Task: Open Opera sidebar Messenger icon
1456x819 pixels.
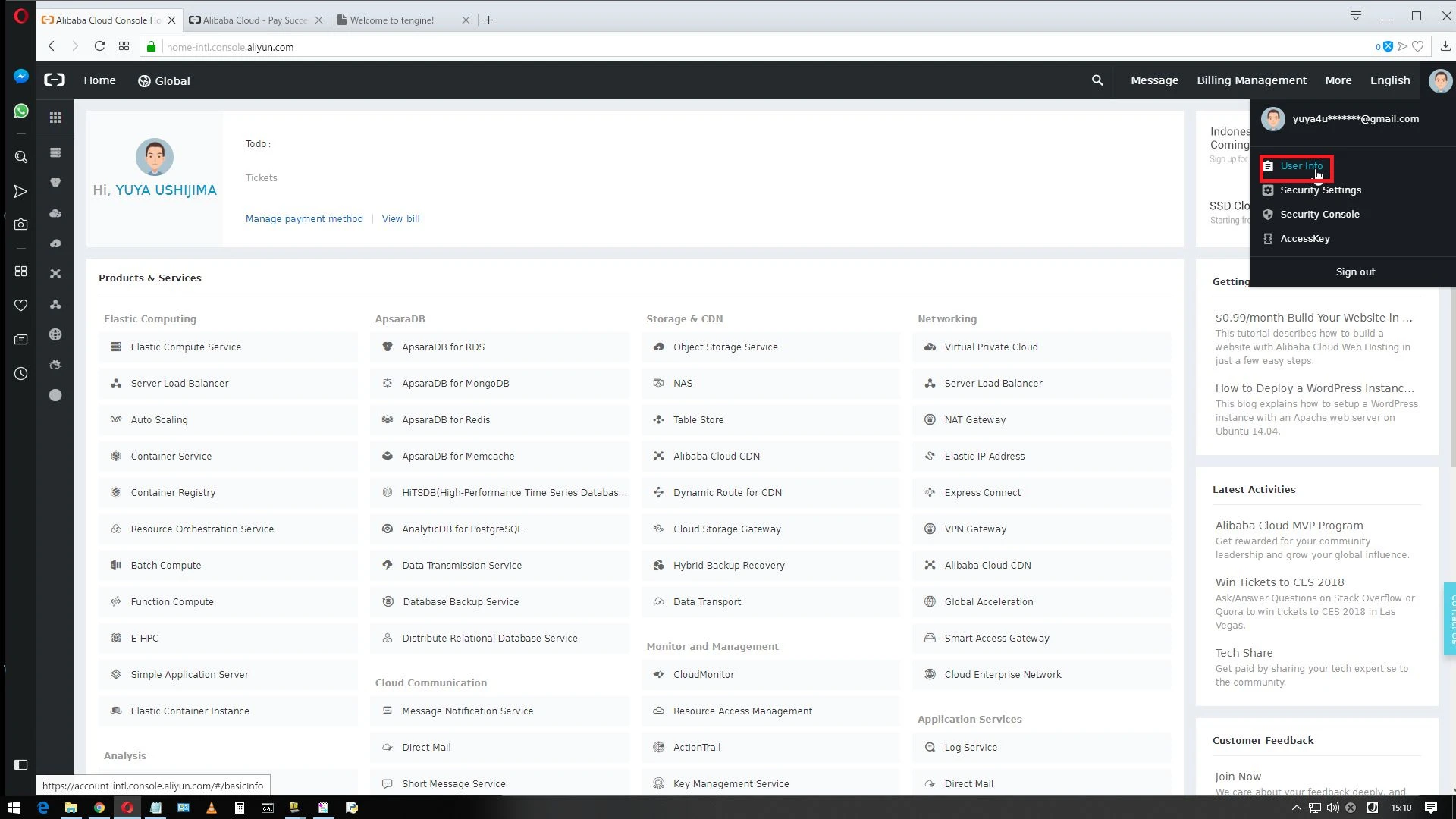Action: (21, 77)
